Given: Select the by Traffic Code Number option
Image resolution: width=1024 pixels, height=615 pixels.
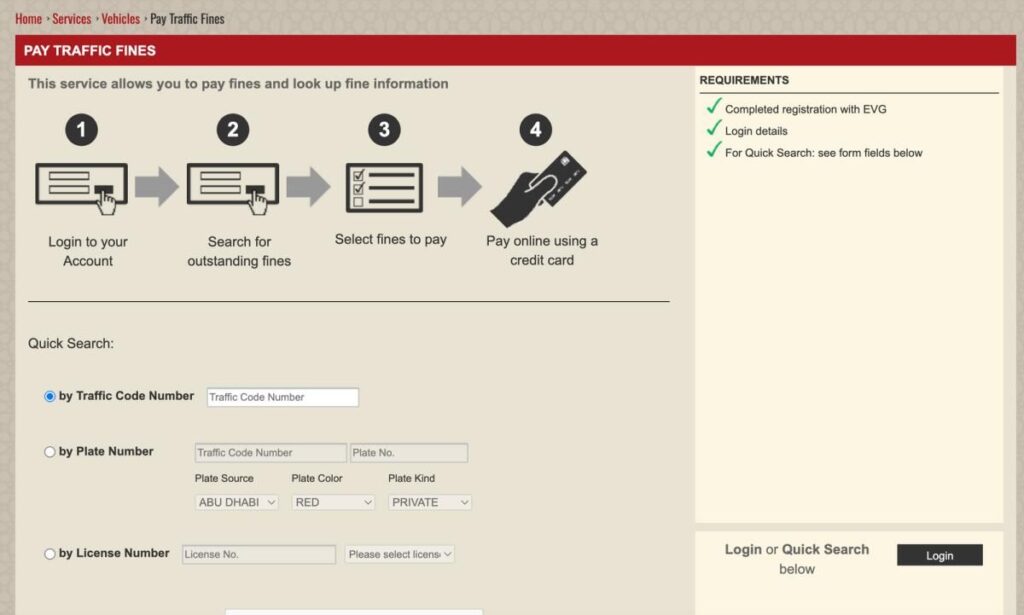Looking at the screenshot, I should (x=50, y=396).
